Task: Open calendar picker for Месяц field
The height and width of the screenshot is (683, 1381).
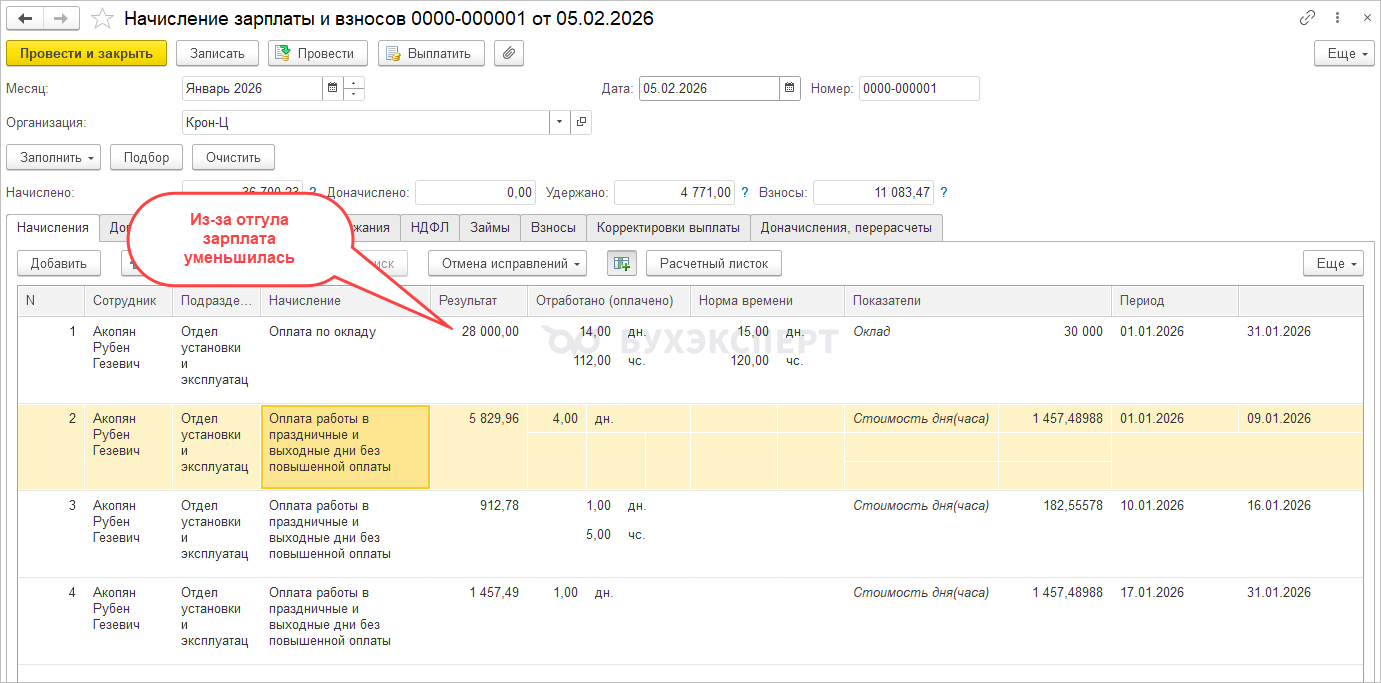Action: 331,88
